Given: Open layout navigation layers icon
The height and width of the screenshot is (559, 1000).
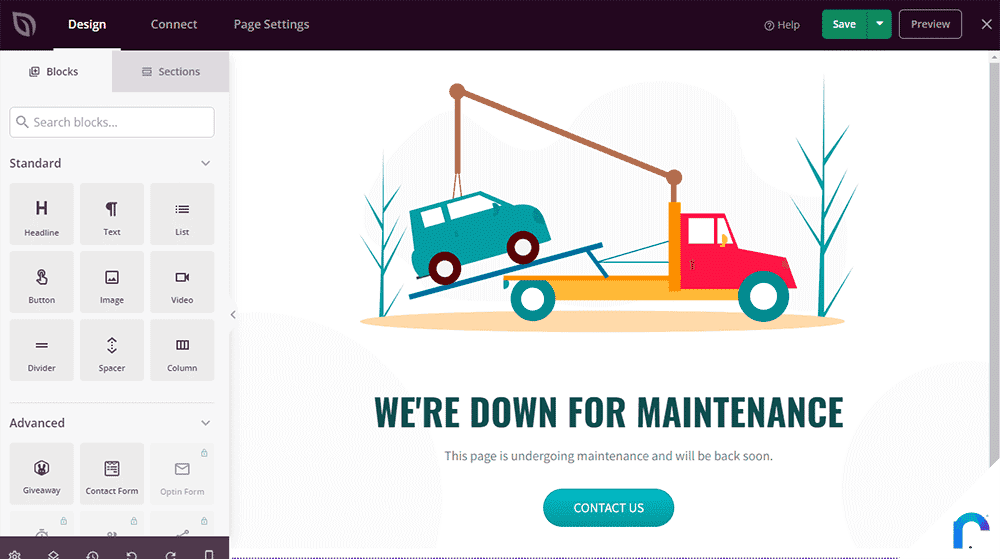Looking at the screenshot, I should point(54,555).
